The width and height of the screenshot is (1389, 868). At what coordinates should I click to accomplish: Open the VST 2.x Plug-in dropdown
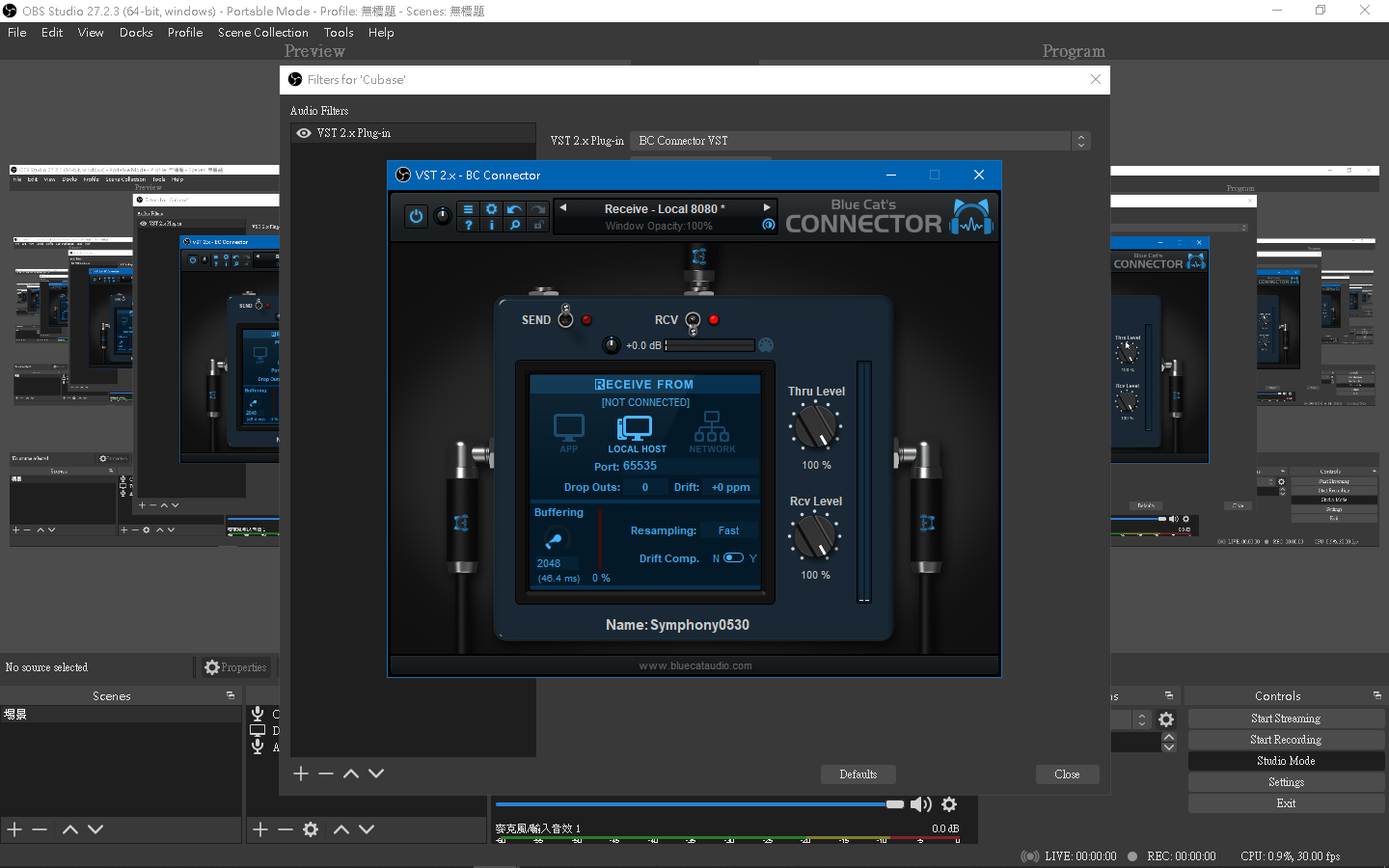click(860, 141)
